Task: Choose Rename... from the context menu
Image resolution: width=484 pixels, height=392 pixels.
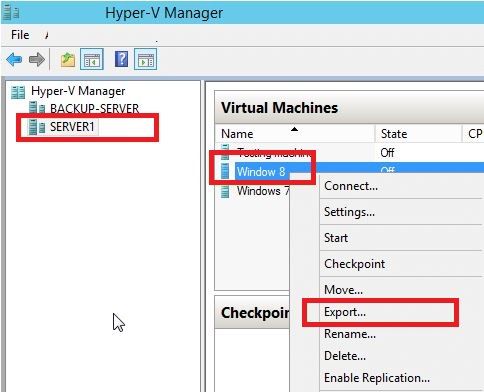Action: tap(401, 334)
